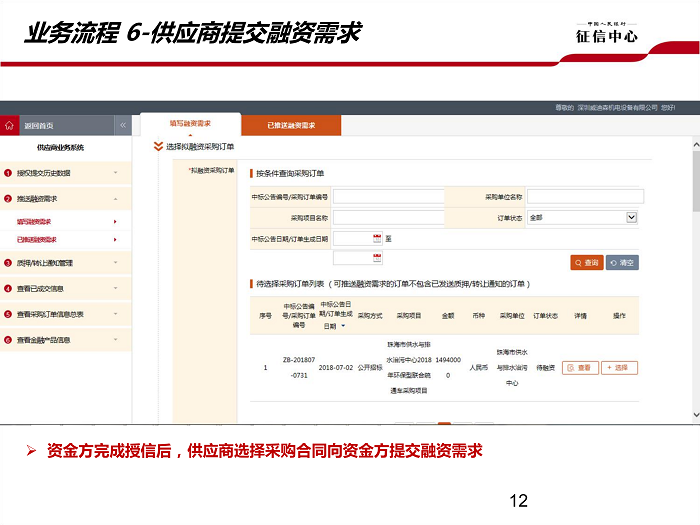Open the end date calendar picker icon
This screenshot has width=700, height=525.
click(x=377, y=258)
